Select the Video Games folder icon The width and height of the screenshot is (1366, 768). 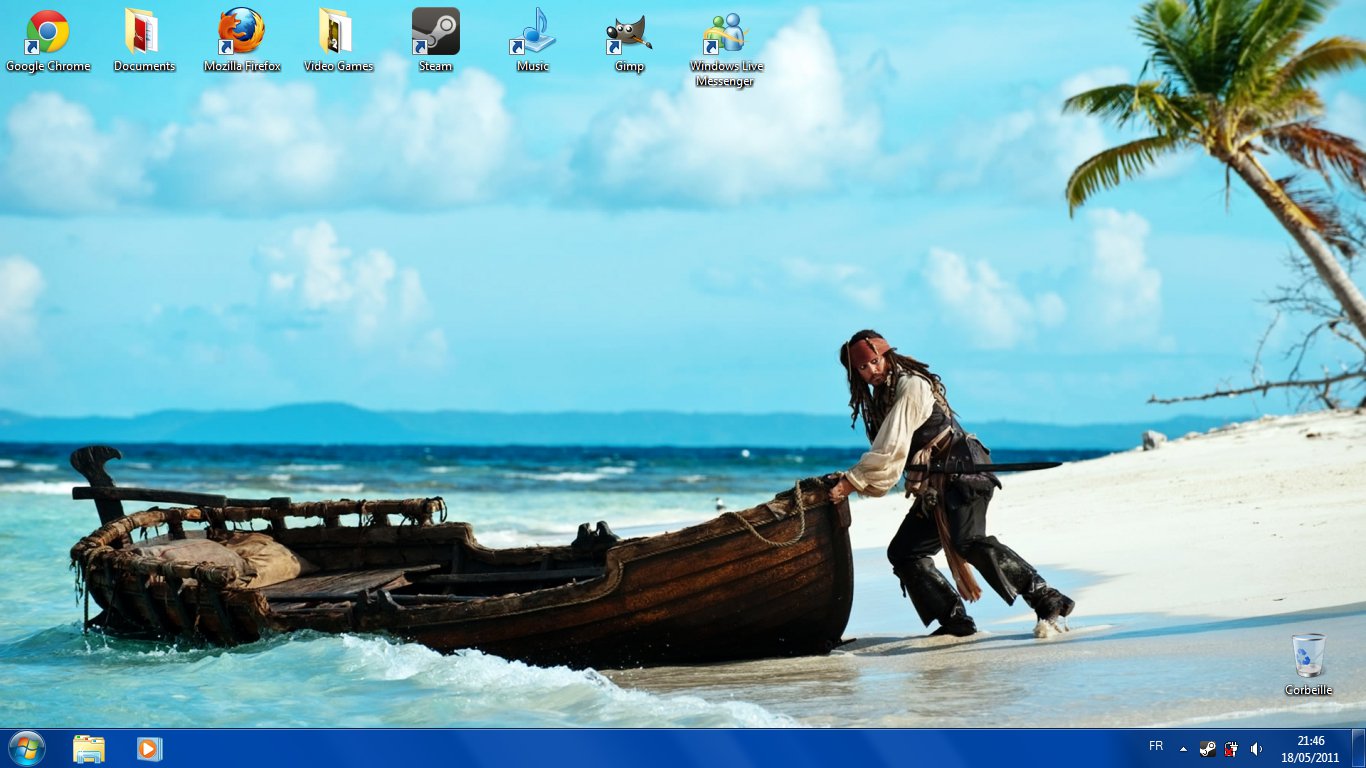(338, 40)
